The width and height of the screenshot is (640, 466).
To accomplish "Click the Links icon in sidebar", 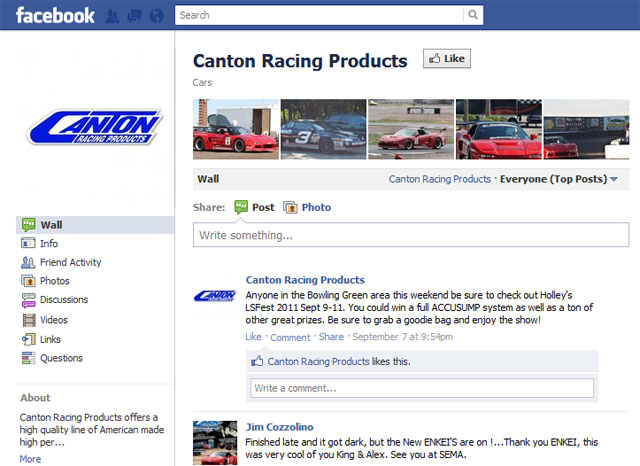I will [29, 339].
